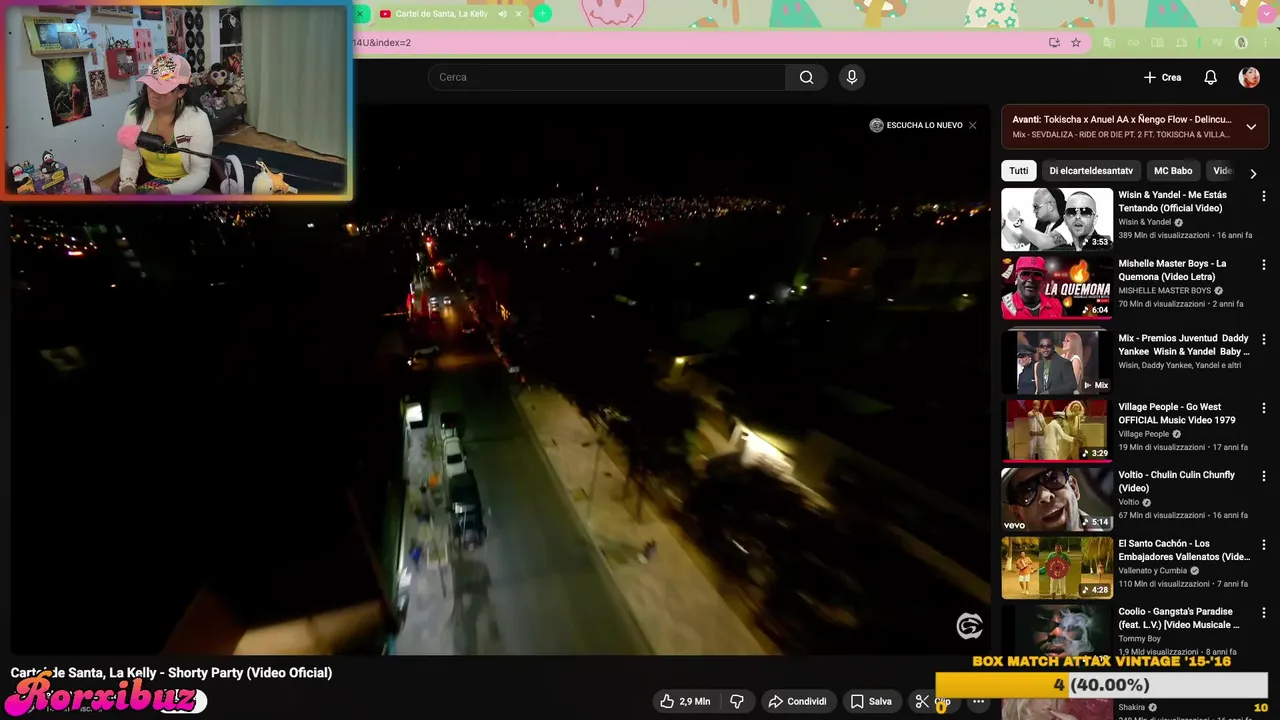Show more filter chips with right arrow

click(1253, 173)
